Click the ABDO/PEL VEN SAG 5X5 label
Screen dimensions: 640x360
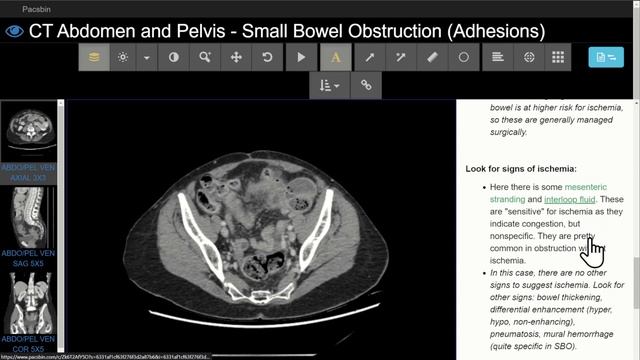tap(28, 258)
